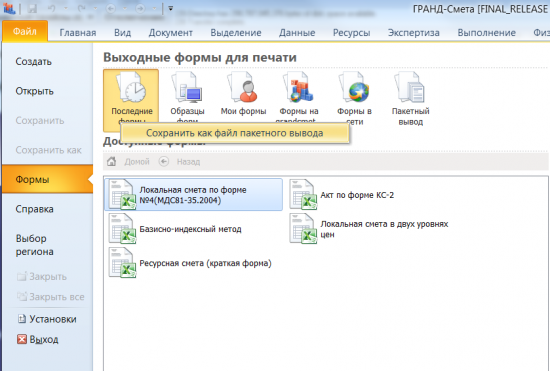Launch Пакетный вывод batch output icon
Image resolution: width=550 pixels, height=371 pixels.
click(x=410, y=87)
